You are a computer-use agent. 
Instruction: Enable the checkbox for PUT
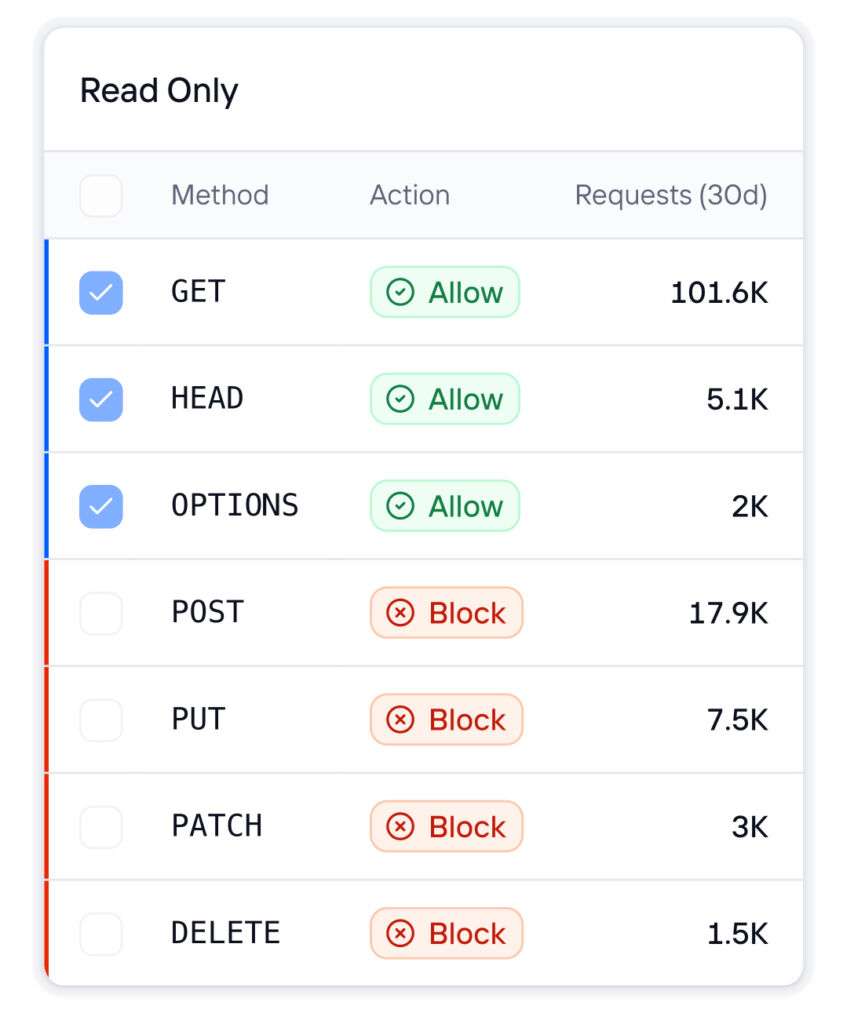pyautogui.click(x=100, y=719)
